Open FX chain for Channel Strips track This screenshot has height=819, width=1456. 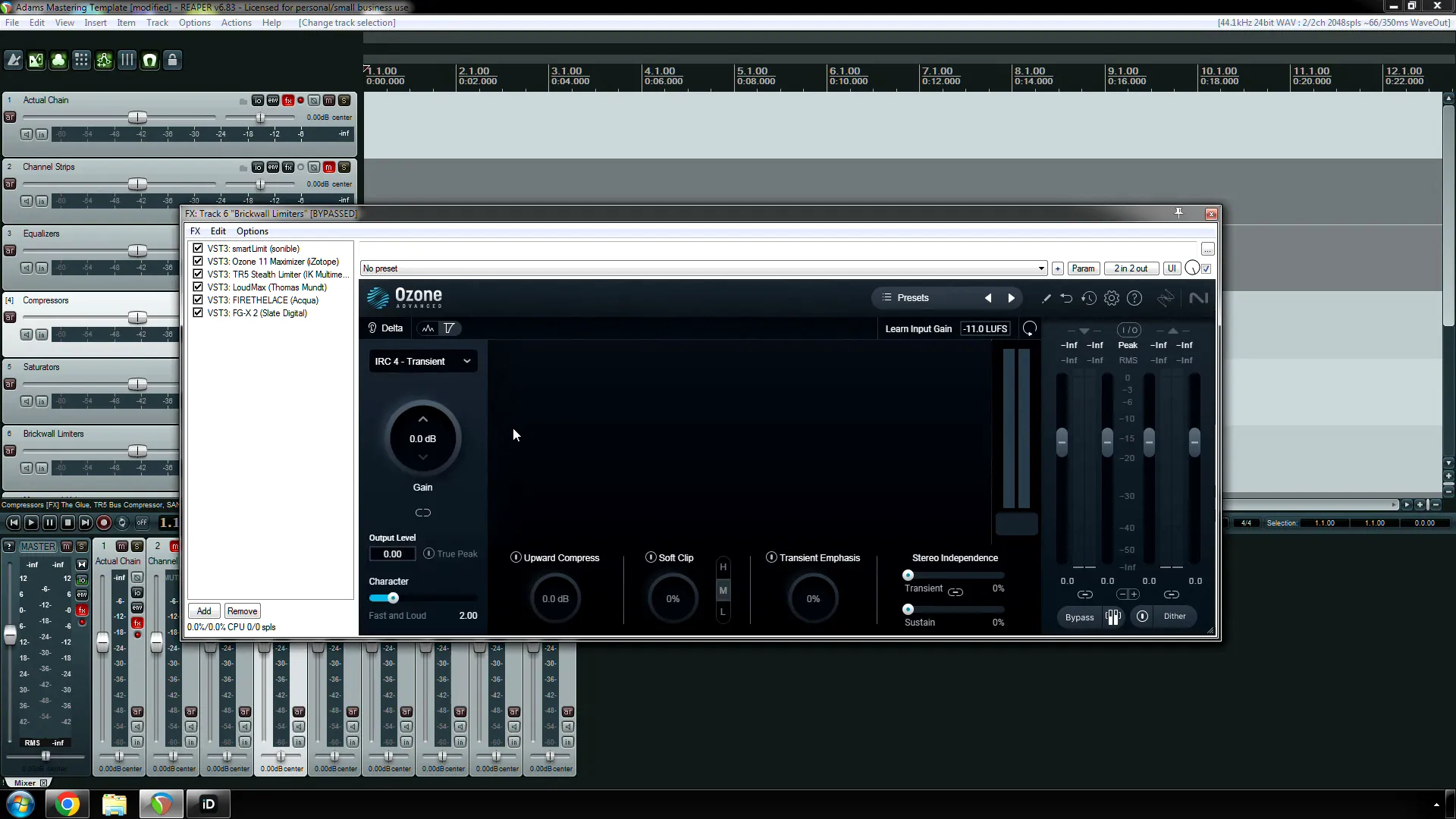288,167
